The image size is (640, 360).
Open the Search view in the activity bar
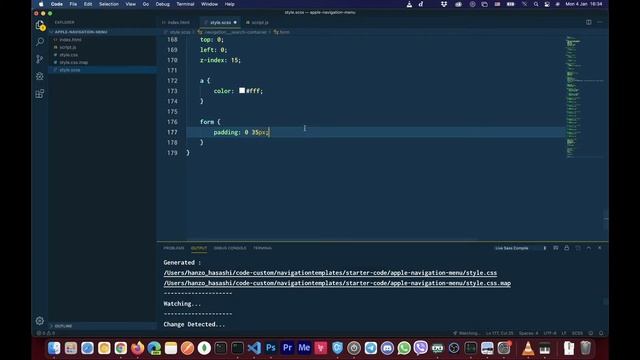click(x=40, y=42)
